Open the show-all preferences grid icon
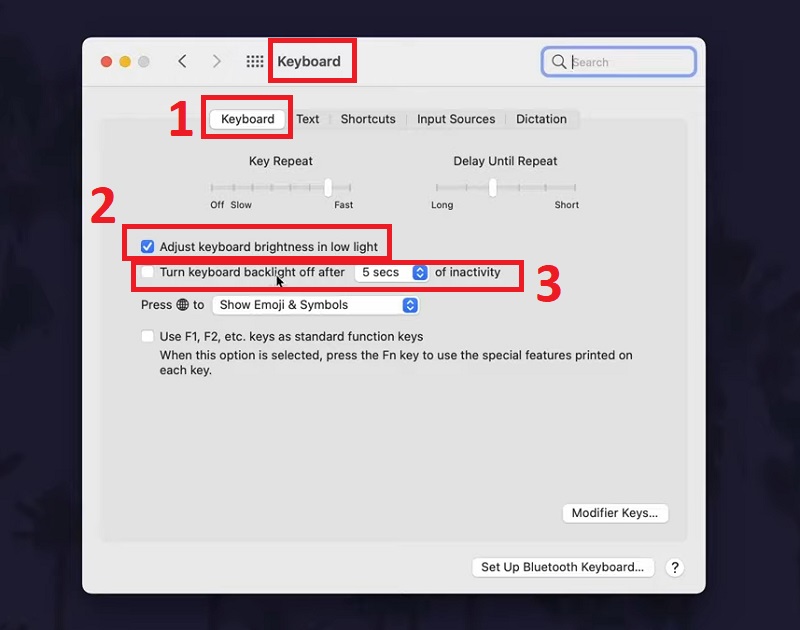This screenshot has height=630, width=800. 255,61
